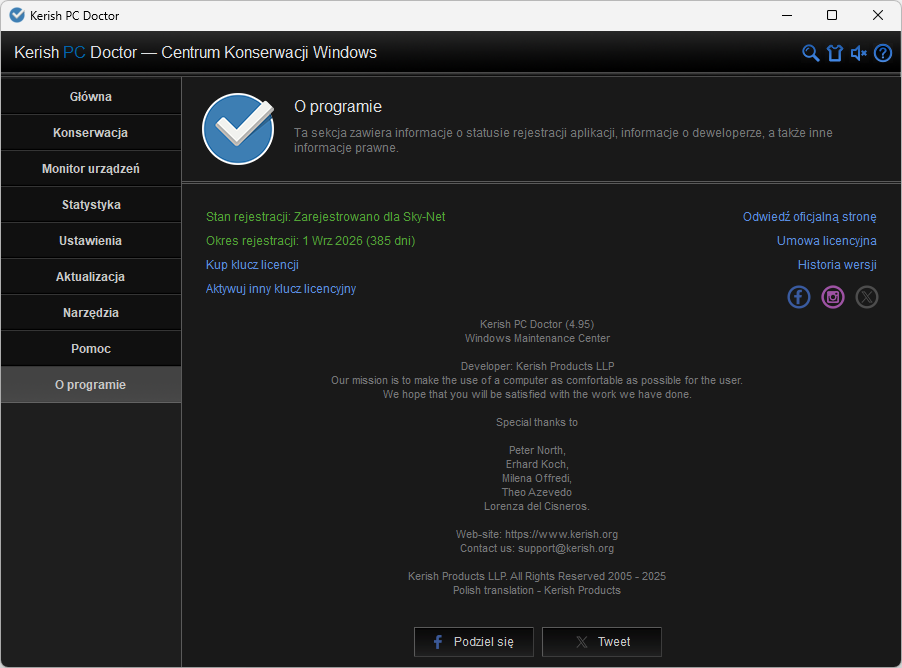Open the Narzędzia section

(91, 313)
